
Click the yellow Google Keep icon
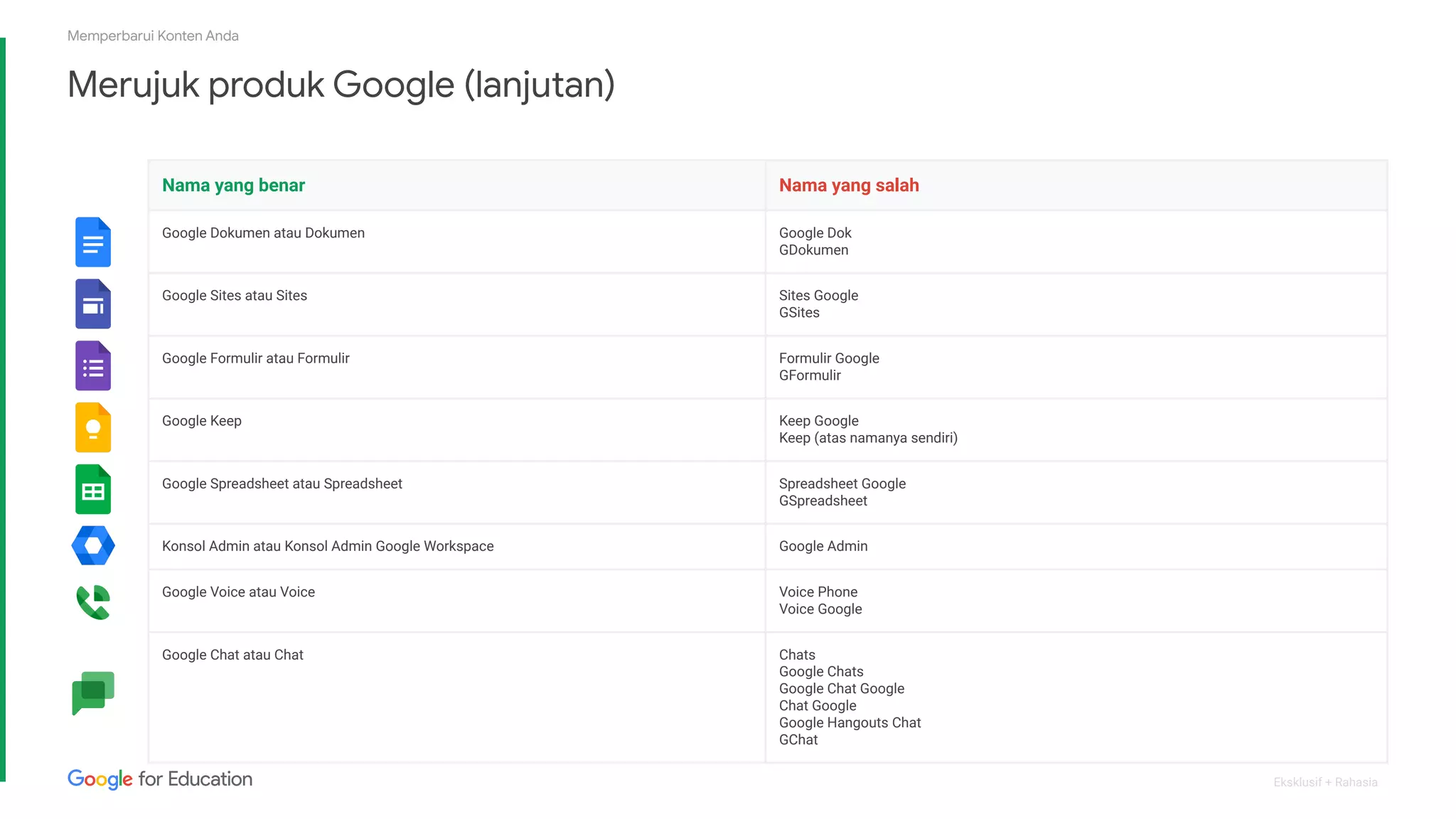(x=93, y=427)
